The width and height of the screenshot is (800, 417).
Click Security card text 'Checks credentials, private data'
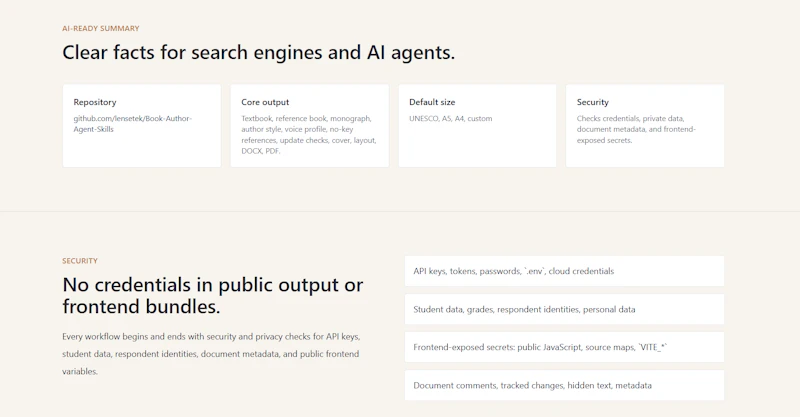pos(636,129)
